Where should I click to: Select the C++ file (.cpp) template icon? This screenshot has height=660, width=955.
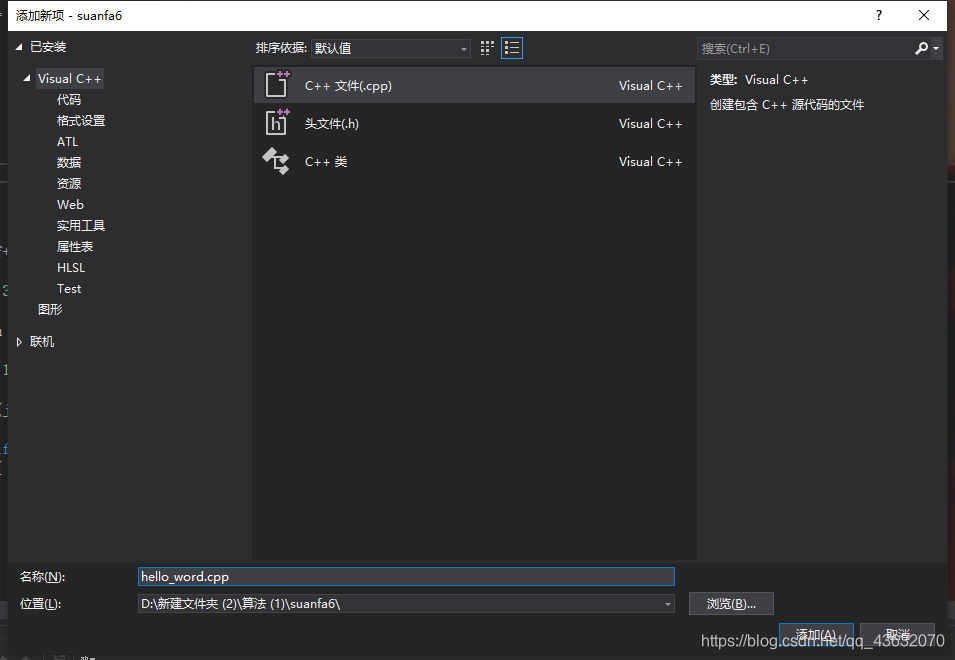click(277, 85)
